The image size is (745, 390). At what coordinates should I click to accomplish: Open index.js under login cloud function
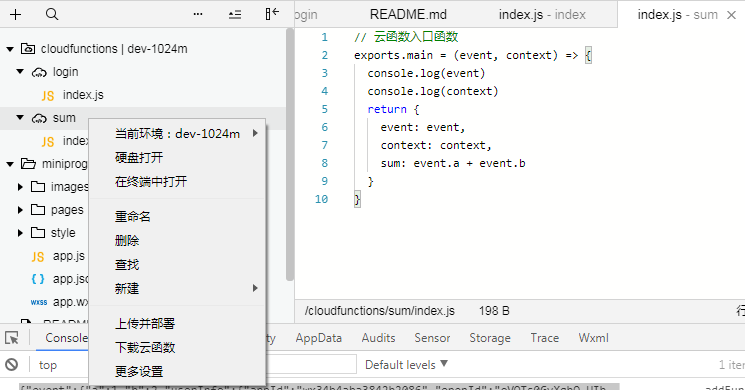point(83,95)
